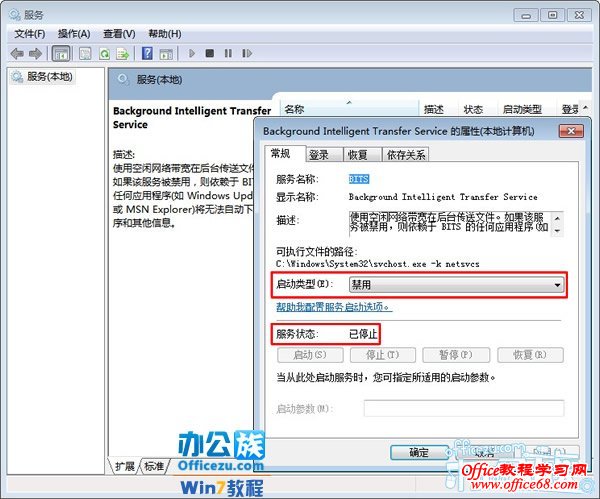
Task: Click the 恢复(R) button
Action: [x=530, y=355]
